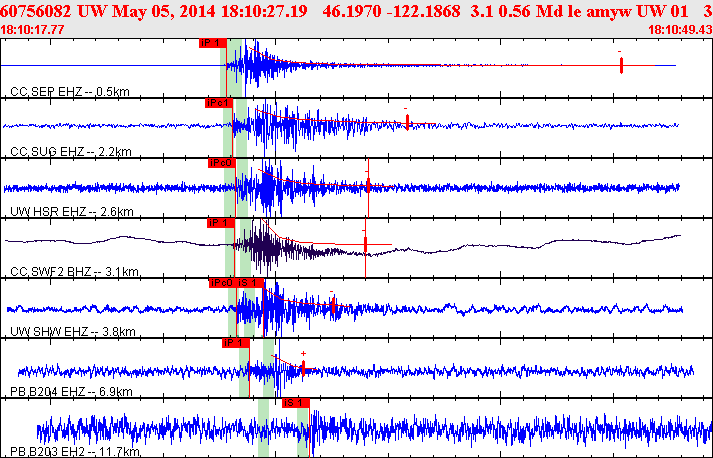The height and width of the screenshot is (458, 713).
Task: Click the end time 18:10:49.43 label
Action: tap(680, 30)
